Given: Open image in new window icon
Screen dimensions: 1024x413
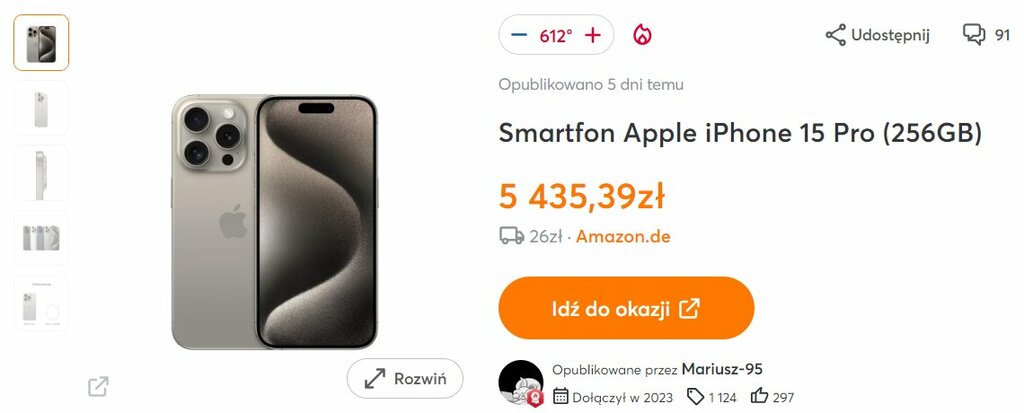Looking at the screenshot, I should click(x=98, y=386).
